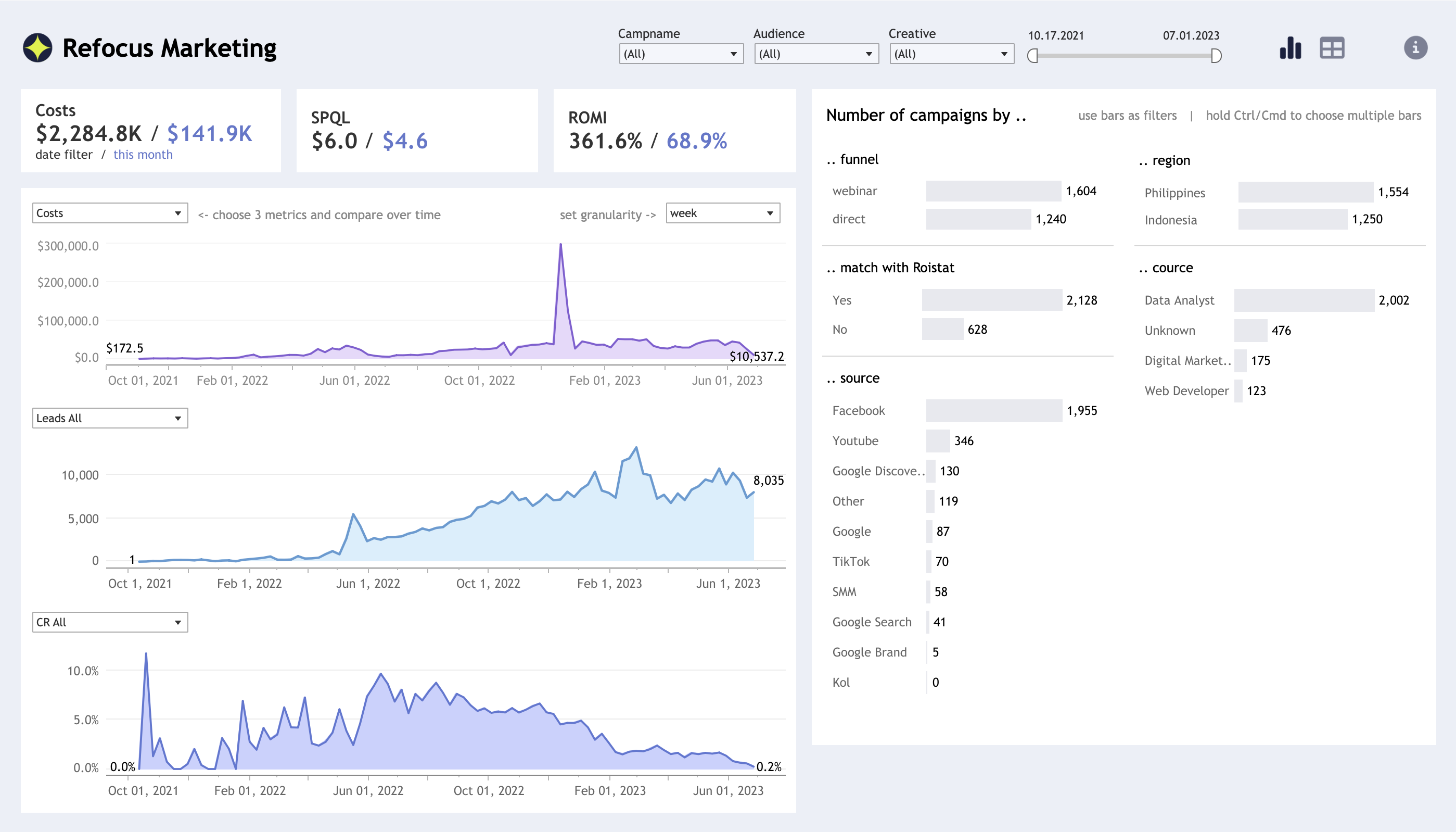Open the Creative filter dropdown
The height and width of the screenshot is (832, 1456).
[951, 54]
